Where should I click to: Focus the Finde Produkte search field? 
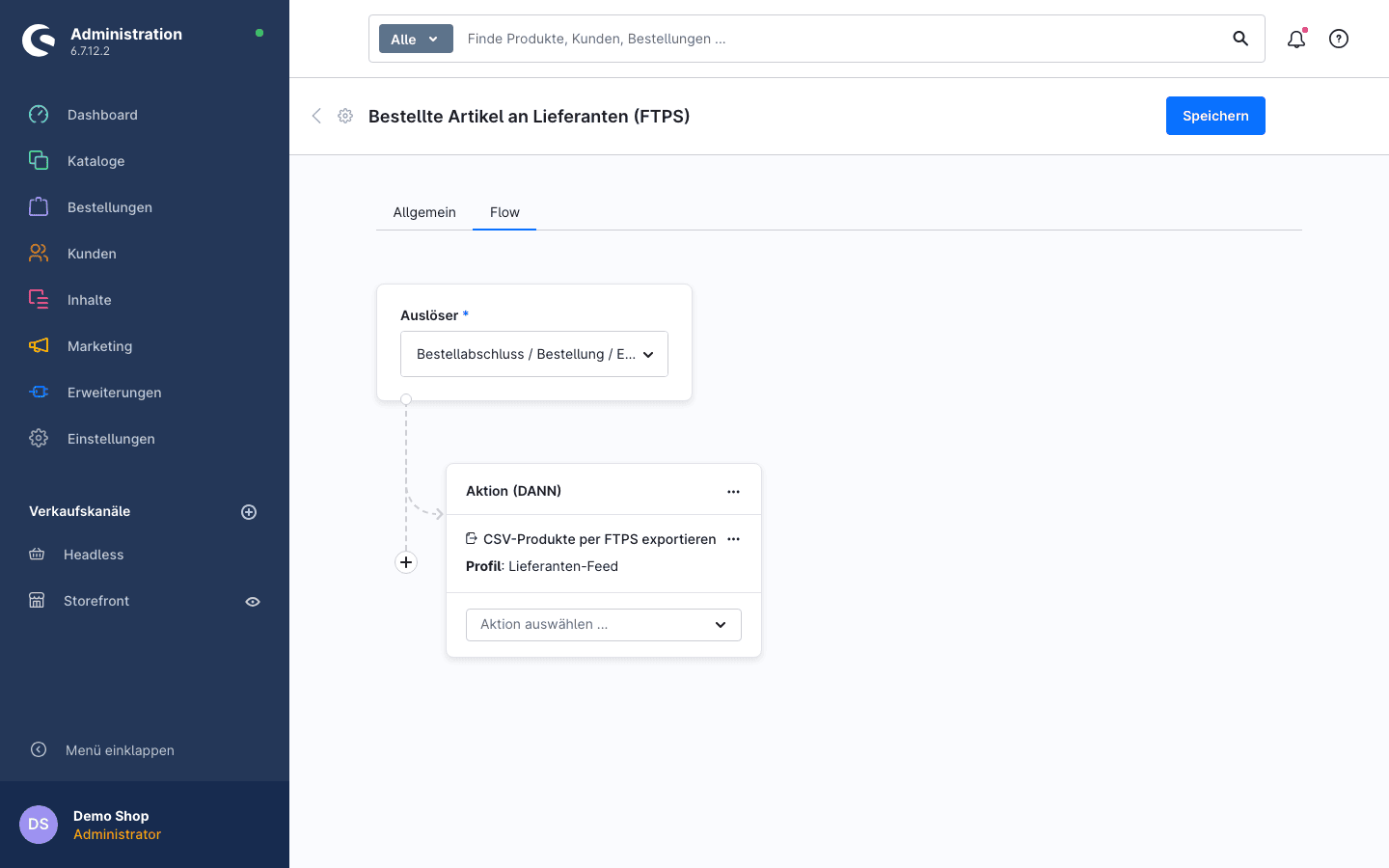839,39
